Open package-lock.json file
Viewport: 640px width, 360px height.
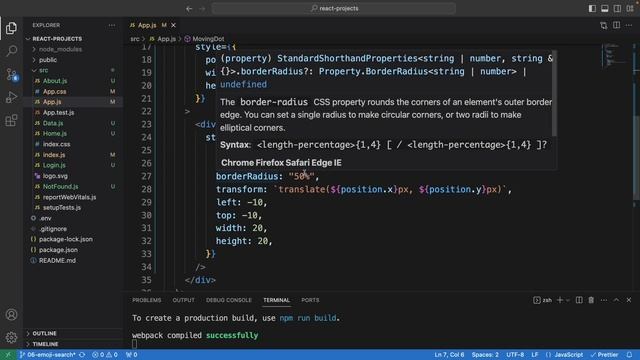pyautogui.click(x=65, y=239)
